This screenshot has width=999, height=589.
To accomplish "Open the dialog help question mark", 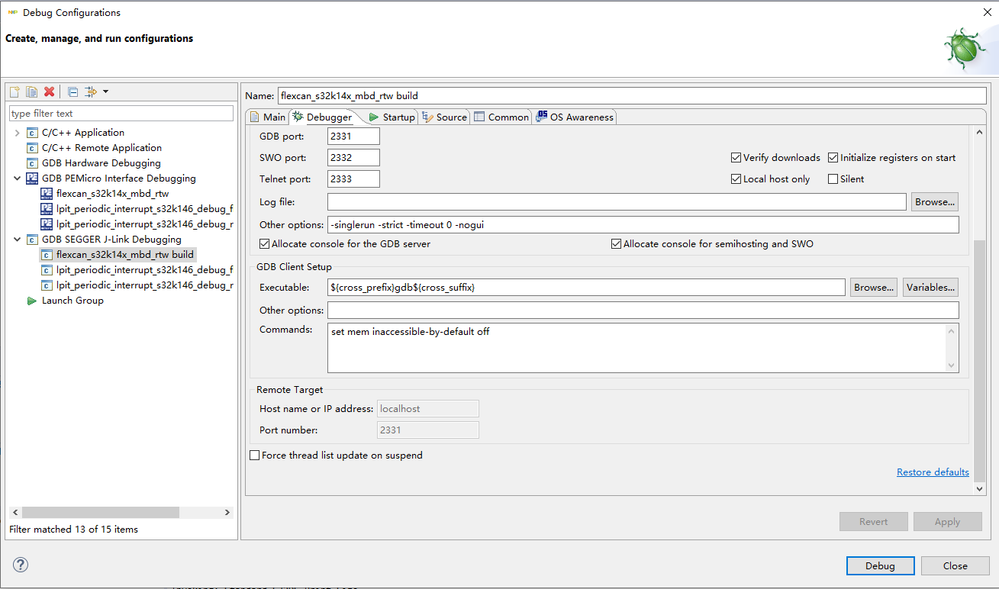I will click(x=20, y=565).
